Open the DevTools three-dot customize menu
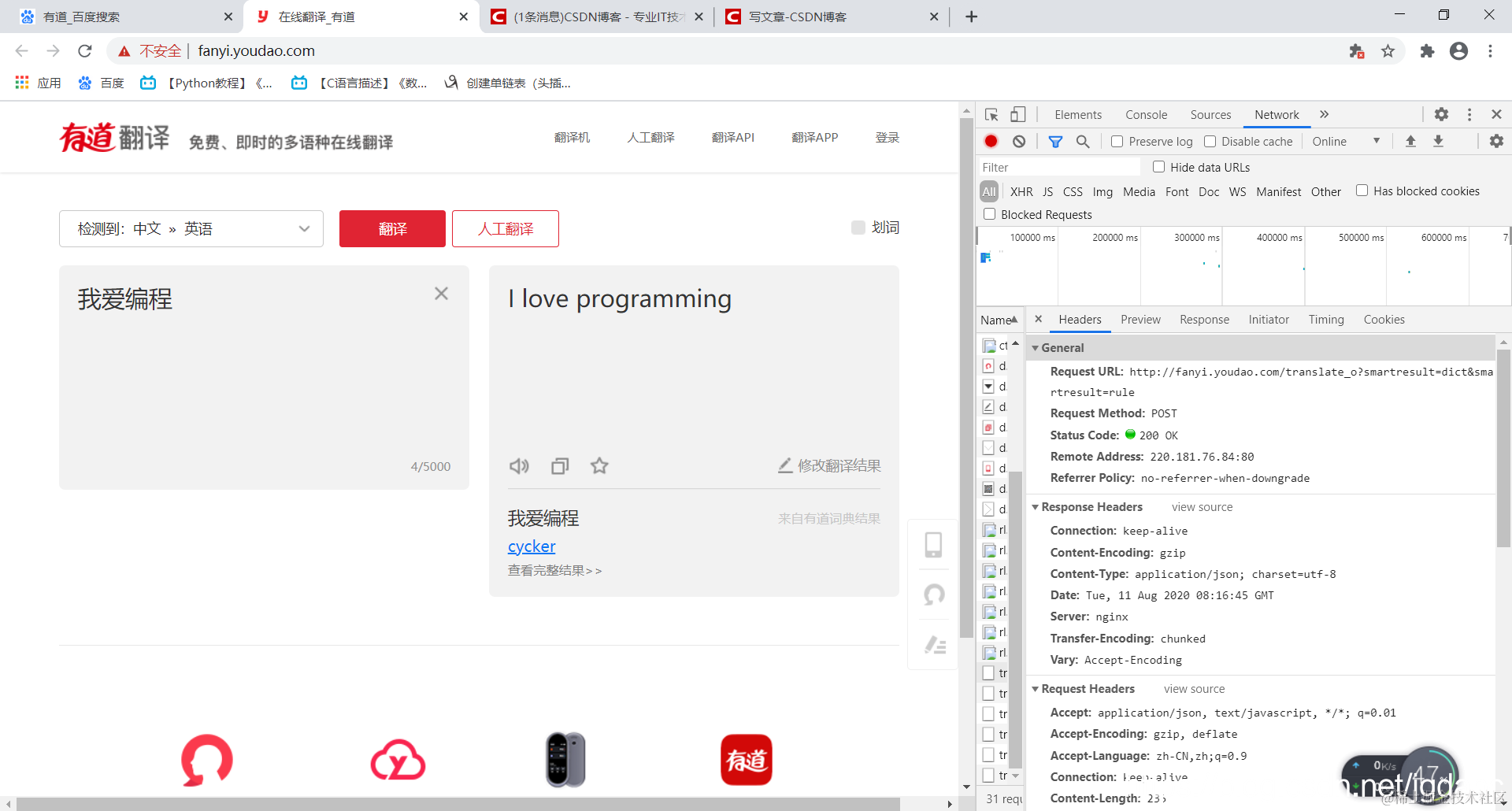The height and width of the screenshot is (811, 1512). pos(1469,115)
